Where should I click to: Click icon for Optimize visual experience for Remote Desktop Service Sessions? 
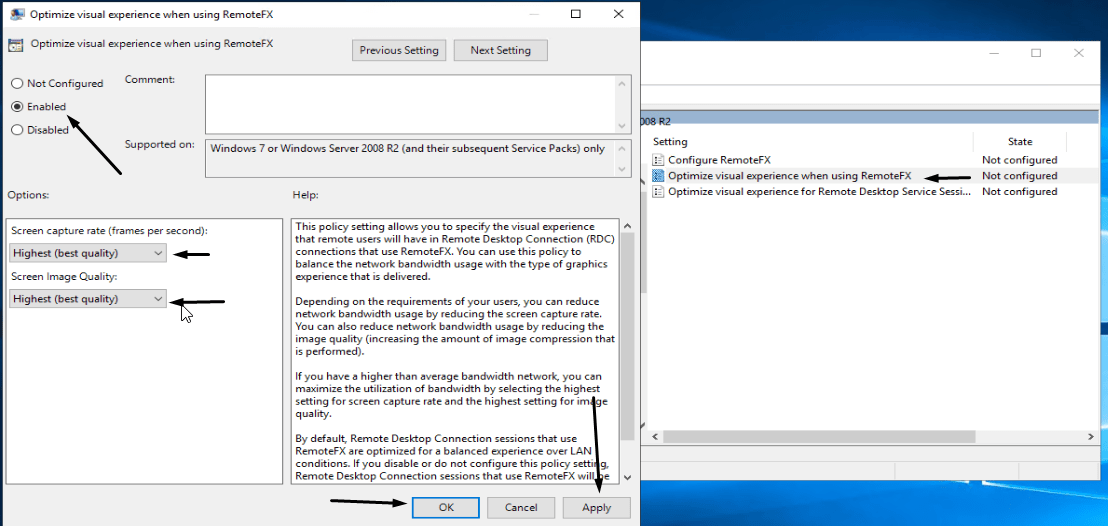click(658, 192)
